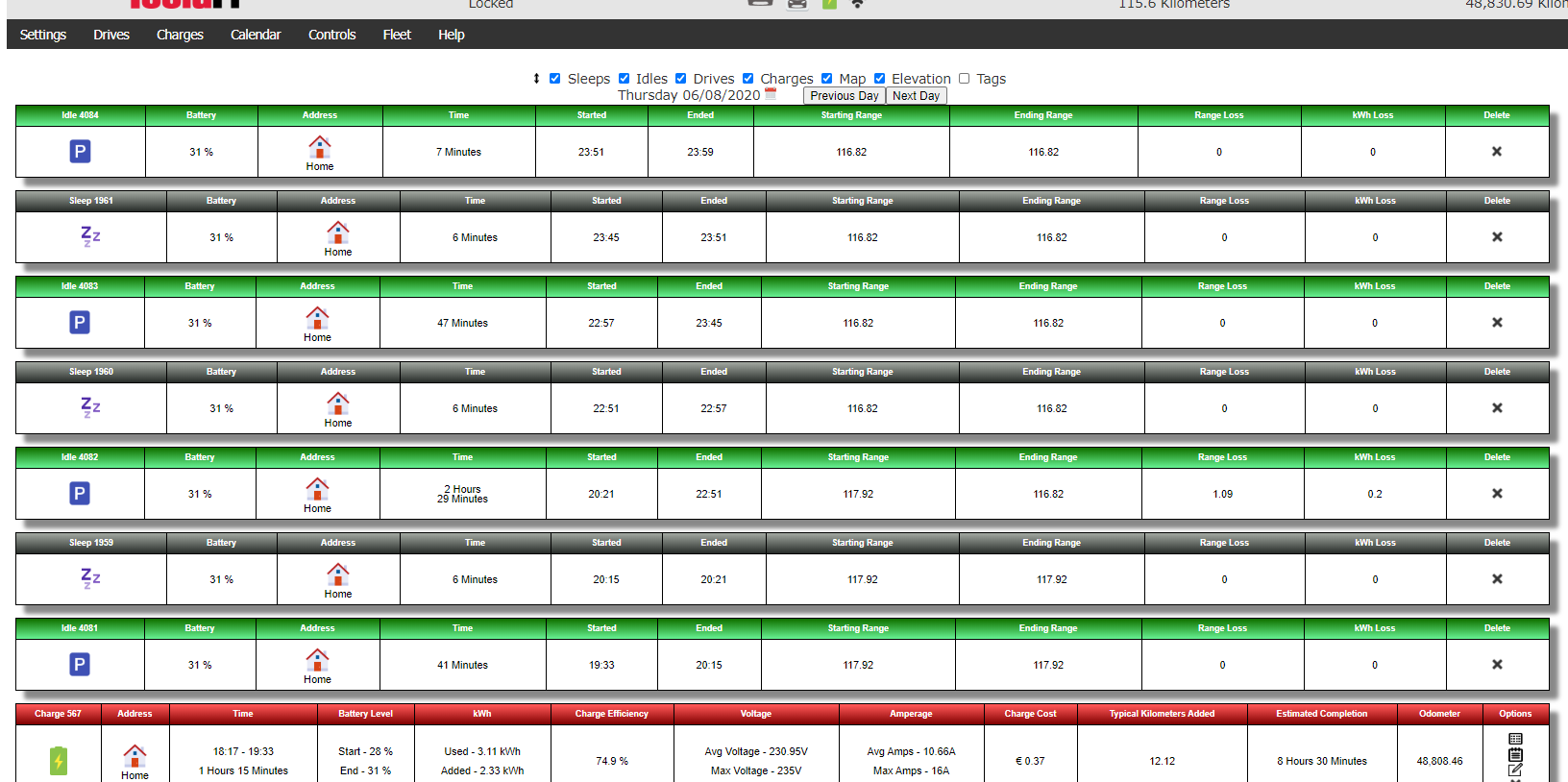Delete the Idle 4082 entry
Image resolution: width=1568 pixels, height=782 pixels.
coord(1497,494)
